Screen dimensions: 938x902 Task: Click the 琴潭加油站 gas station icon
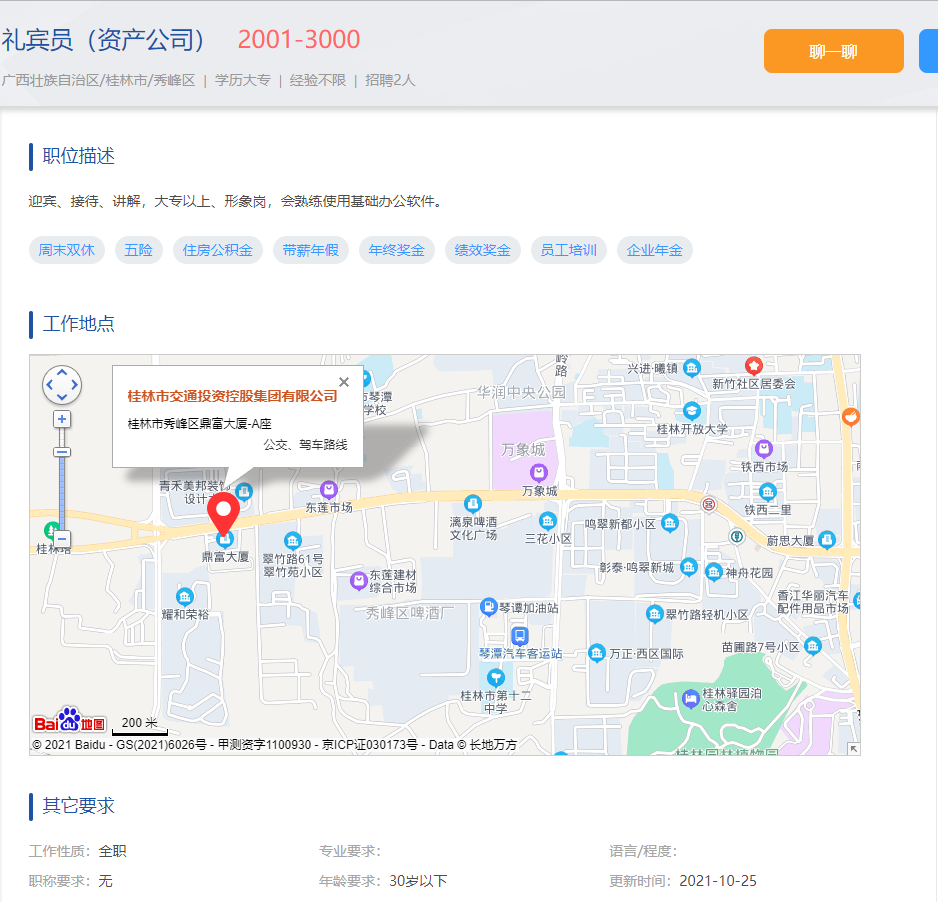coord(489,607)
